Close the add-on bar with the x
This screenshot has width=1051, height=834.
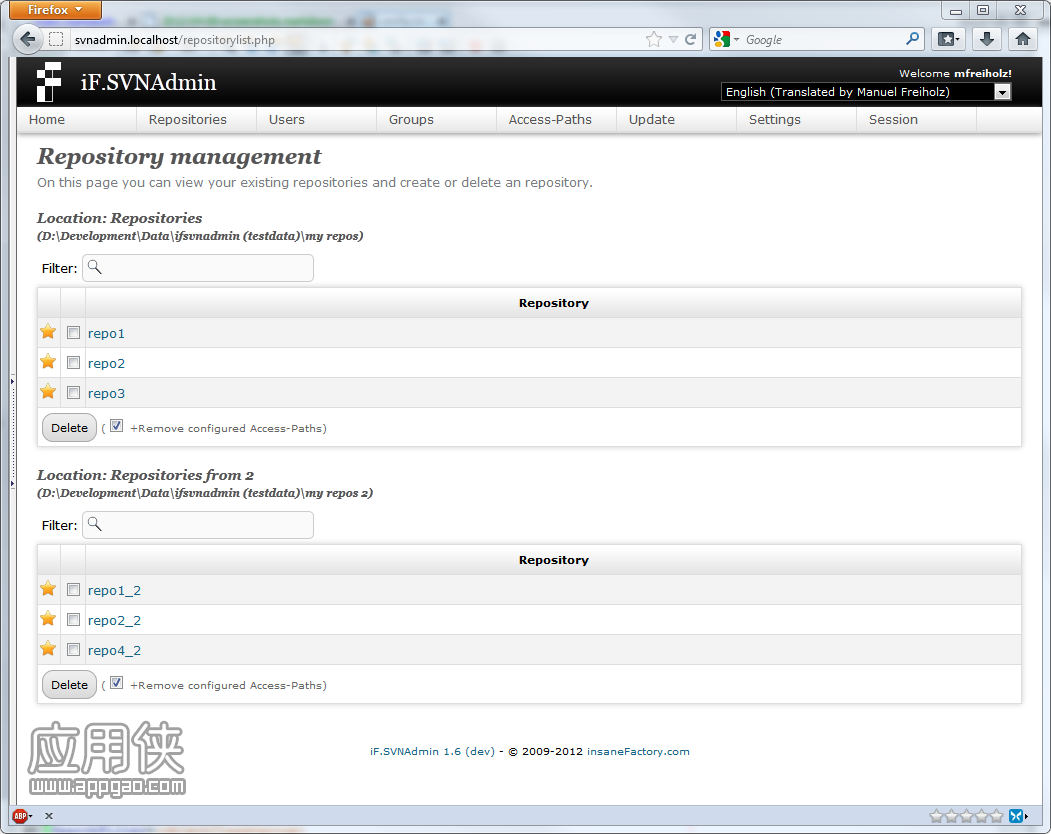(x=49, y=816)
